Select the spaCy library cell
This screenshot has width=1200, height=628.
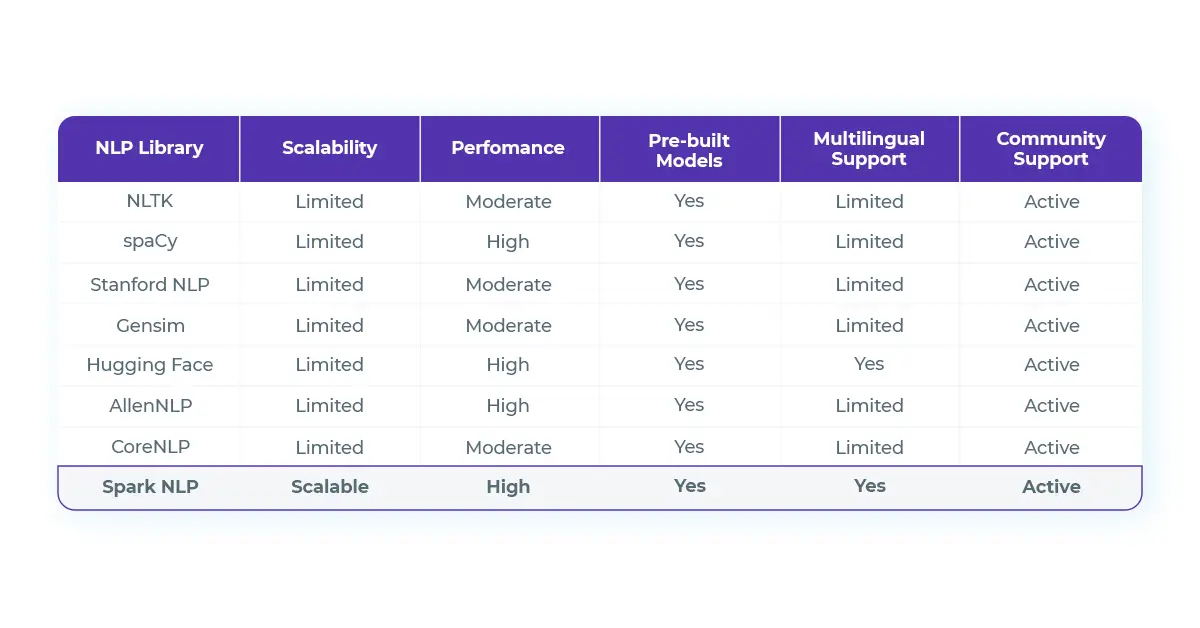tap(149, 242)
